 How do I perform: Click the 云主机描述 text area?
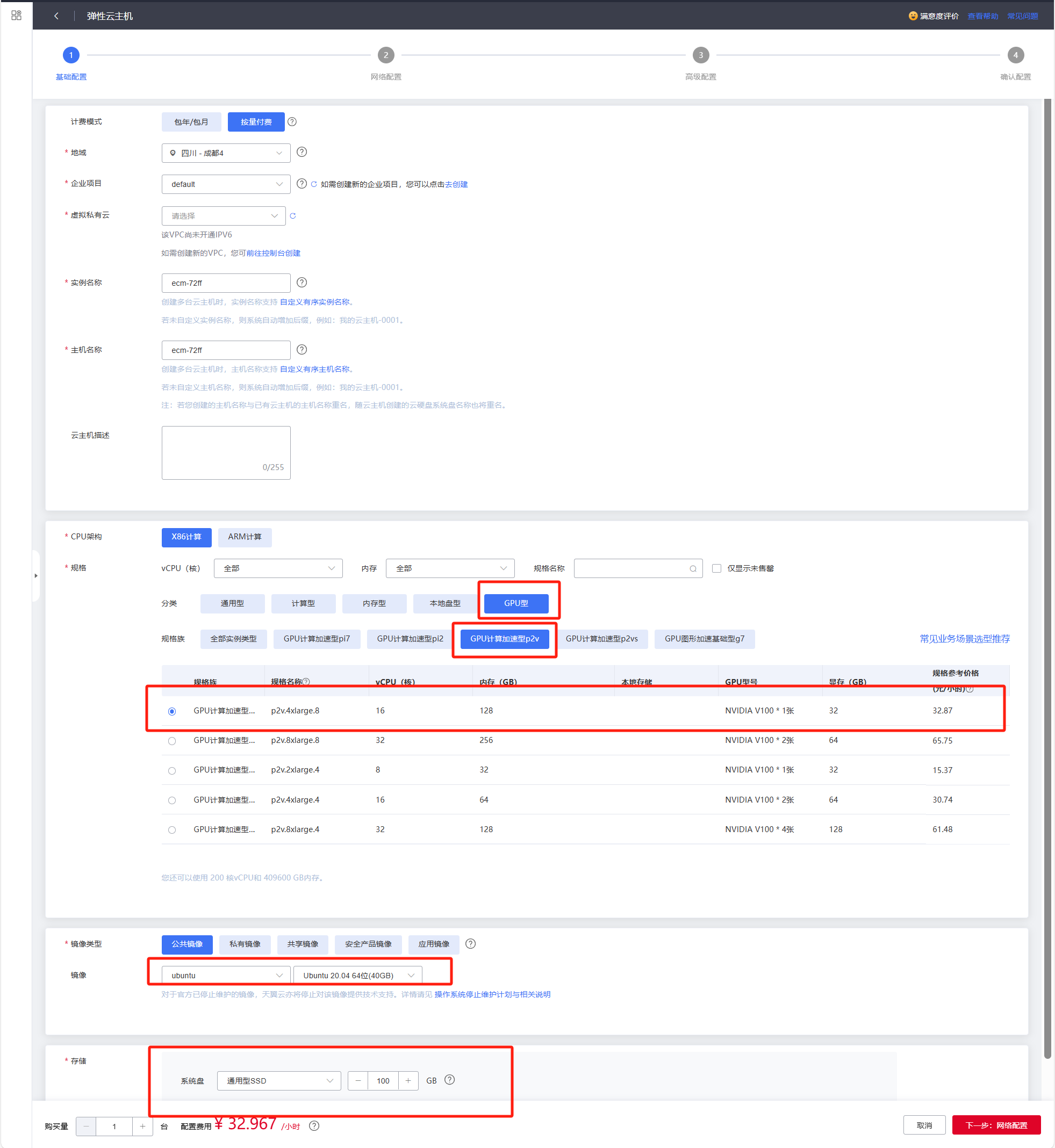(226, 452)
